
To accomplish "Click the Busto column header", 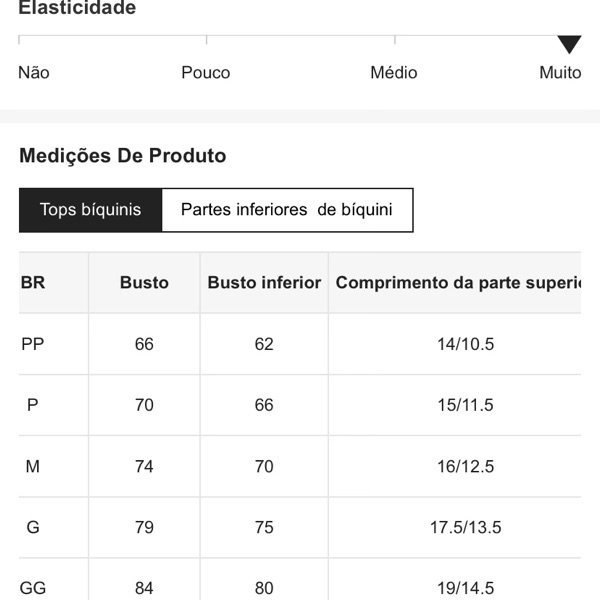I will pyautogui.click(x=144, y=283).
